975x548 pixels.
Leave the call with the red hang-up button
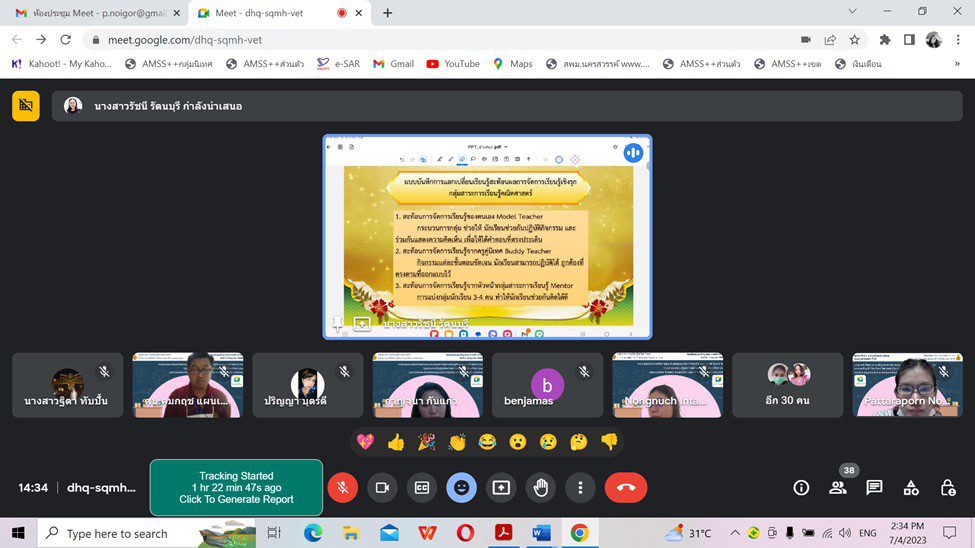coord(626,488)
